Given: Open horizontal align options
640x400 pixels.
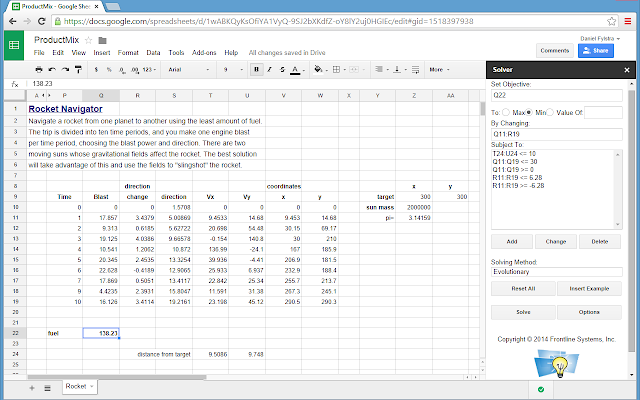Looking at the screenshot, I should pos(381,70).
